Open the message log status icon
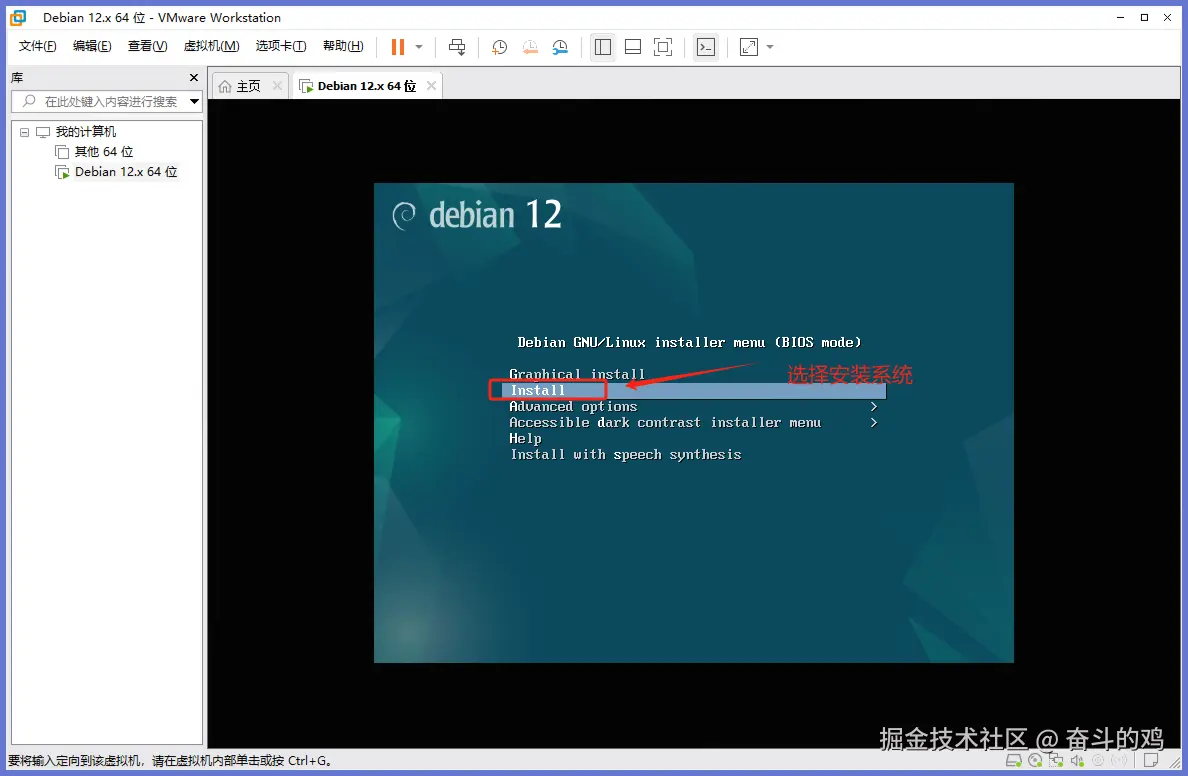Viewport: 1188px width, 776px height. (1151, 760)
